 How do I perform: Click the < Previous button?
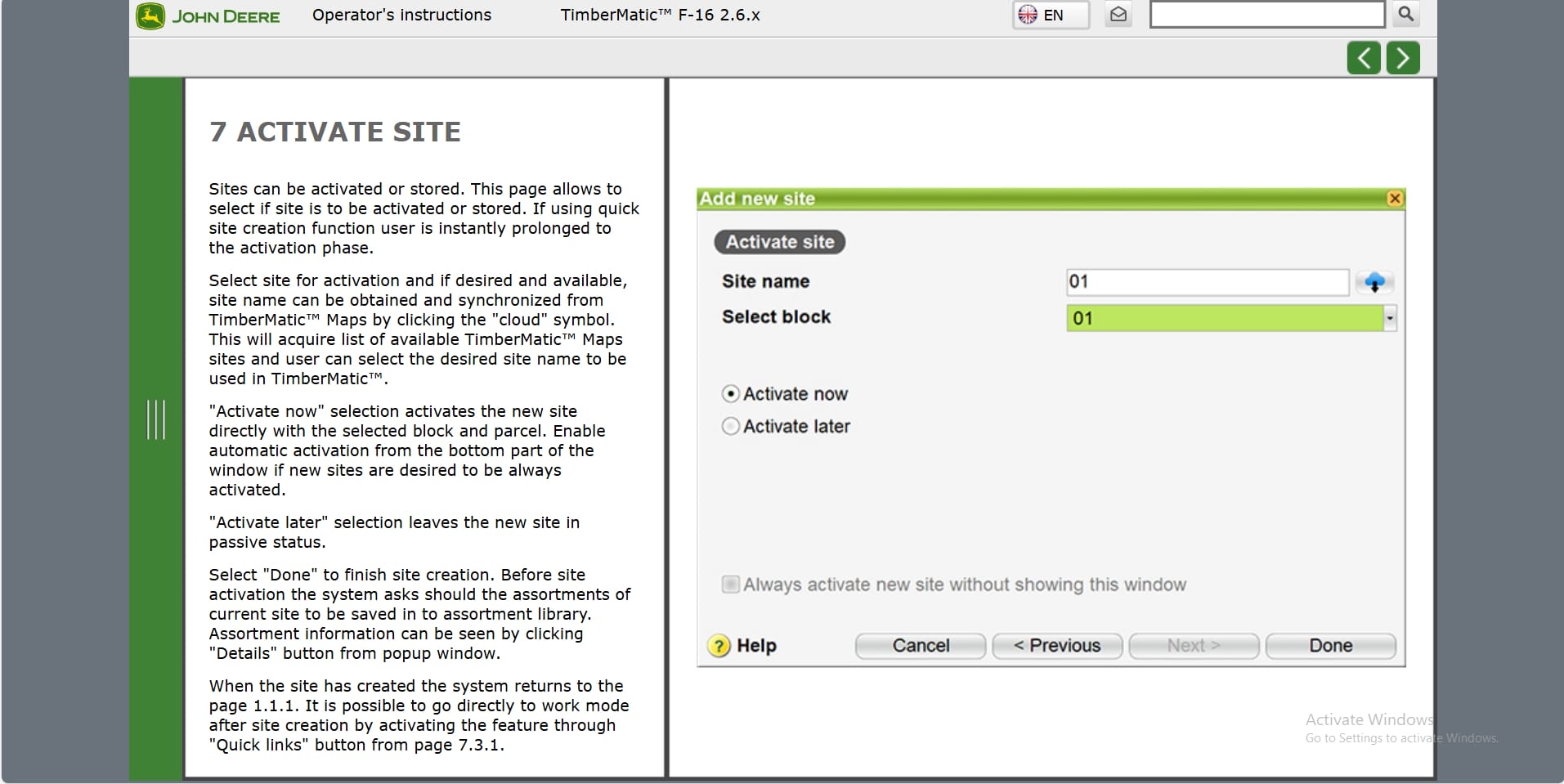click(x=1057, y=646)
